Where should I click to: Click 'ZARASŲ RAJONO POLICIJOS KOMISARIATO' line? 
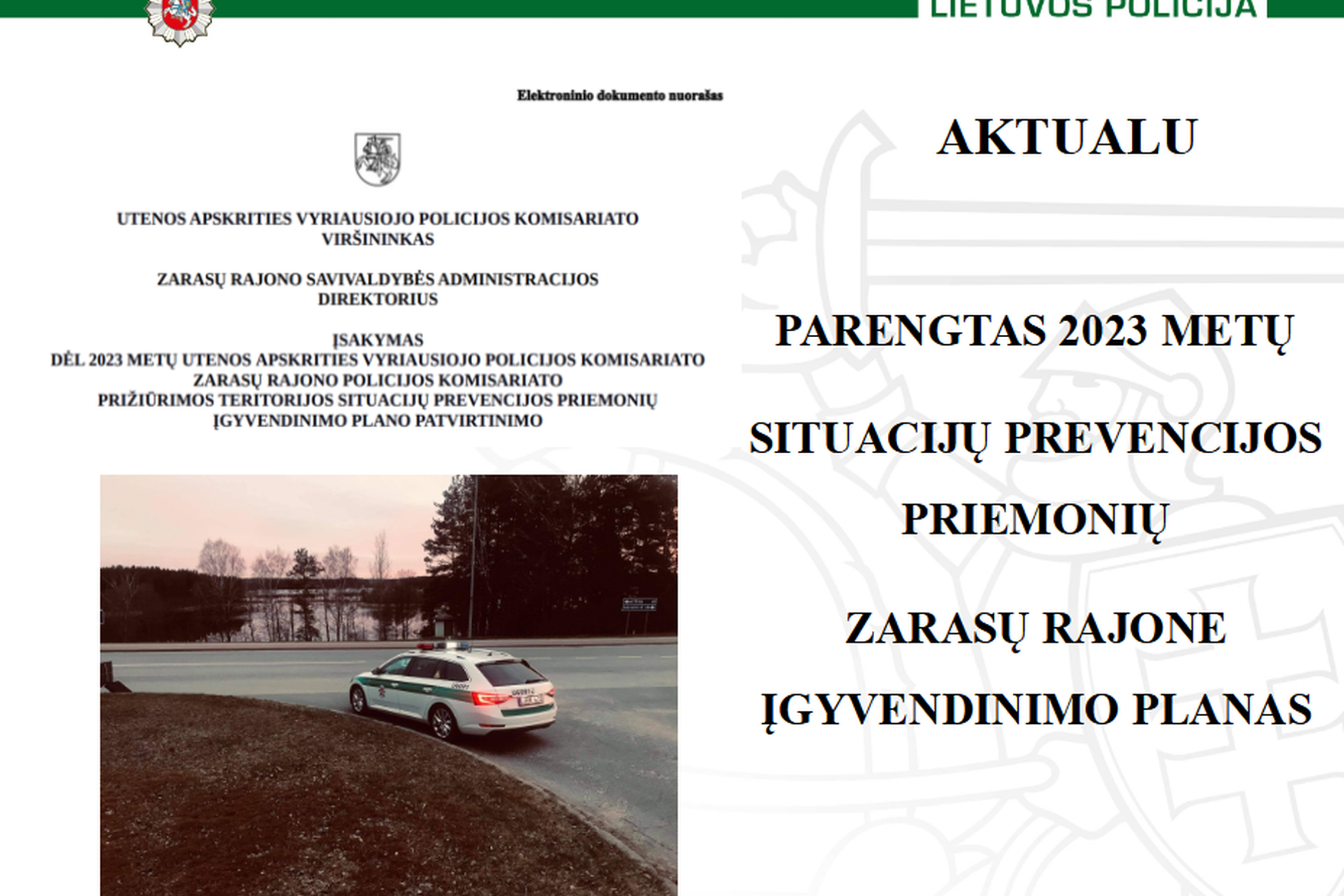point(378,380)
